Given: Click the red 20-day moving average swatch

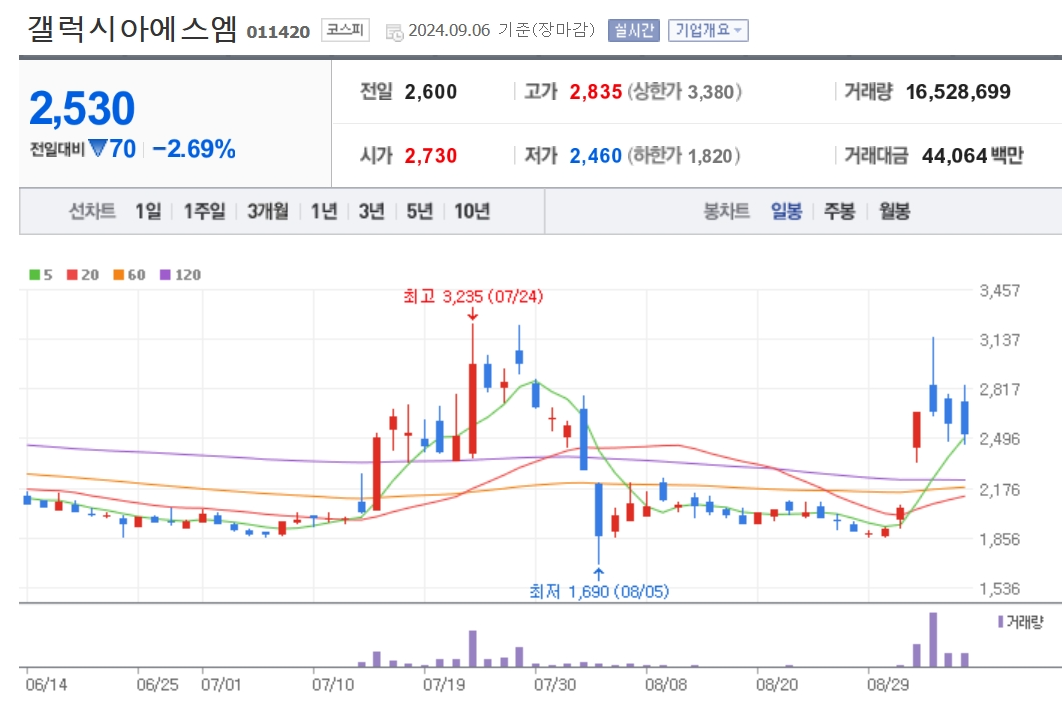Looking at the screenshot, I should coord(72,274).
